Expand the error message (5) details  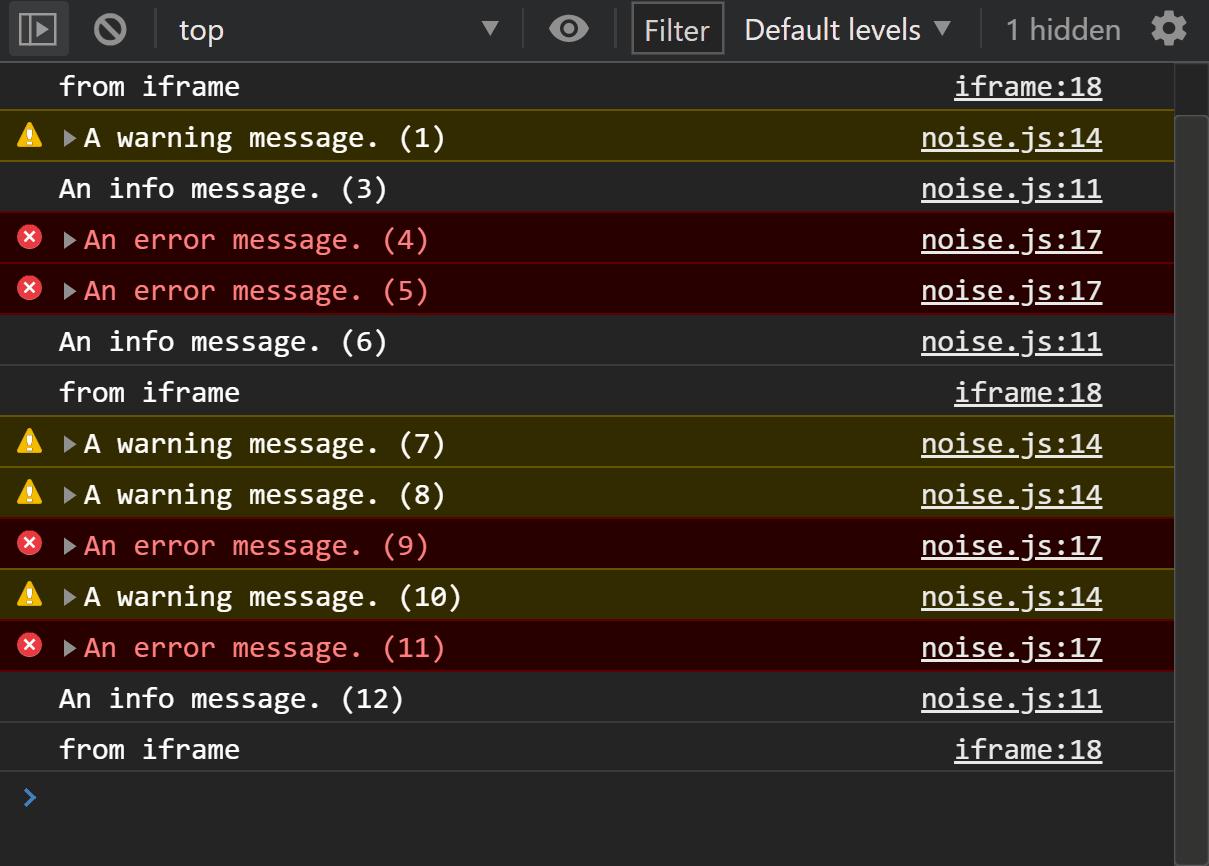pyautogui.click(x=68, y=289)
